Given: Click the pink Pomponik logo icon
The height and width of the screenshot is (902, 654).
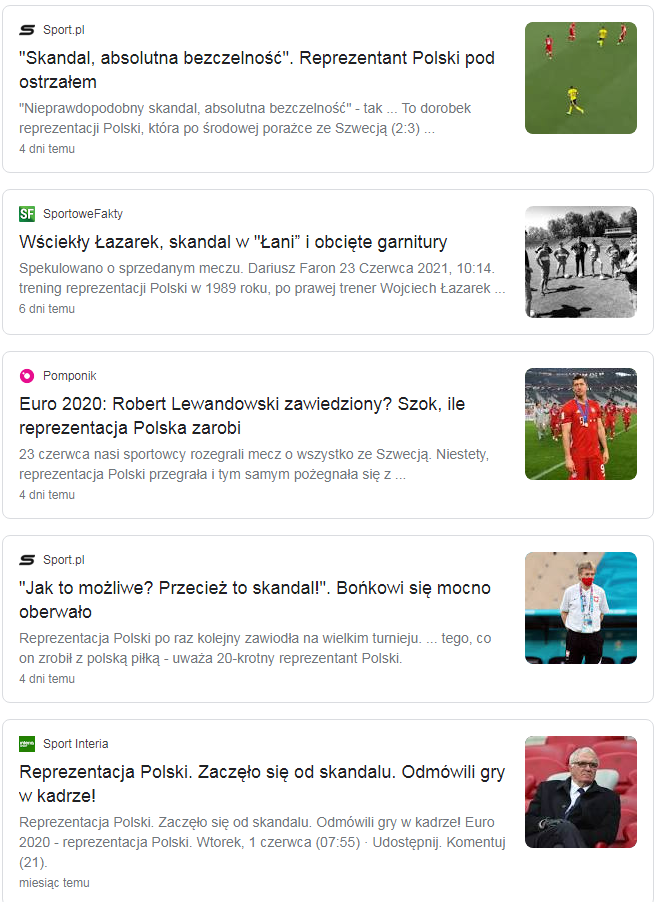Looking at the screenshot, I should click(27, 376).
